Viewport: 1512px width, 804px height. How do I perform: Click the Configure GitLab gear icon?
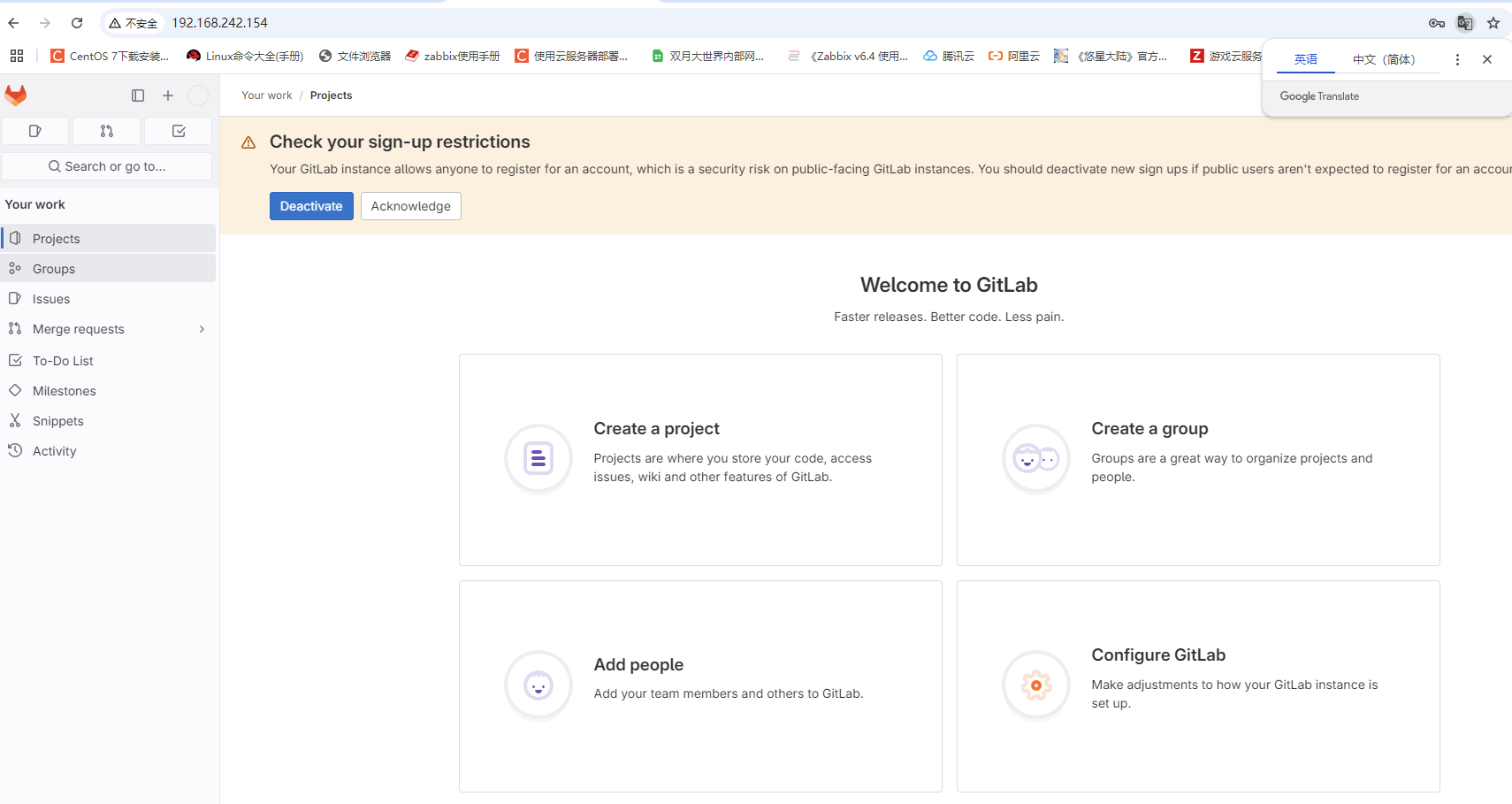pyautogui.click(x=1036, y=685)
